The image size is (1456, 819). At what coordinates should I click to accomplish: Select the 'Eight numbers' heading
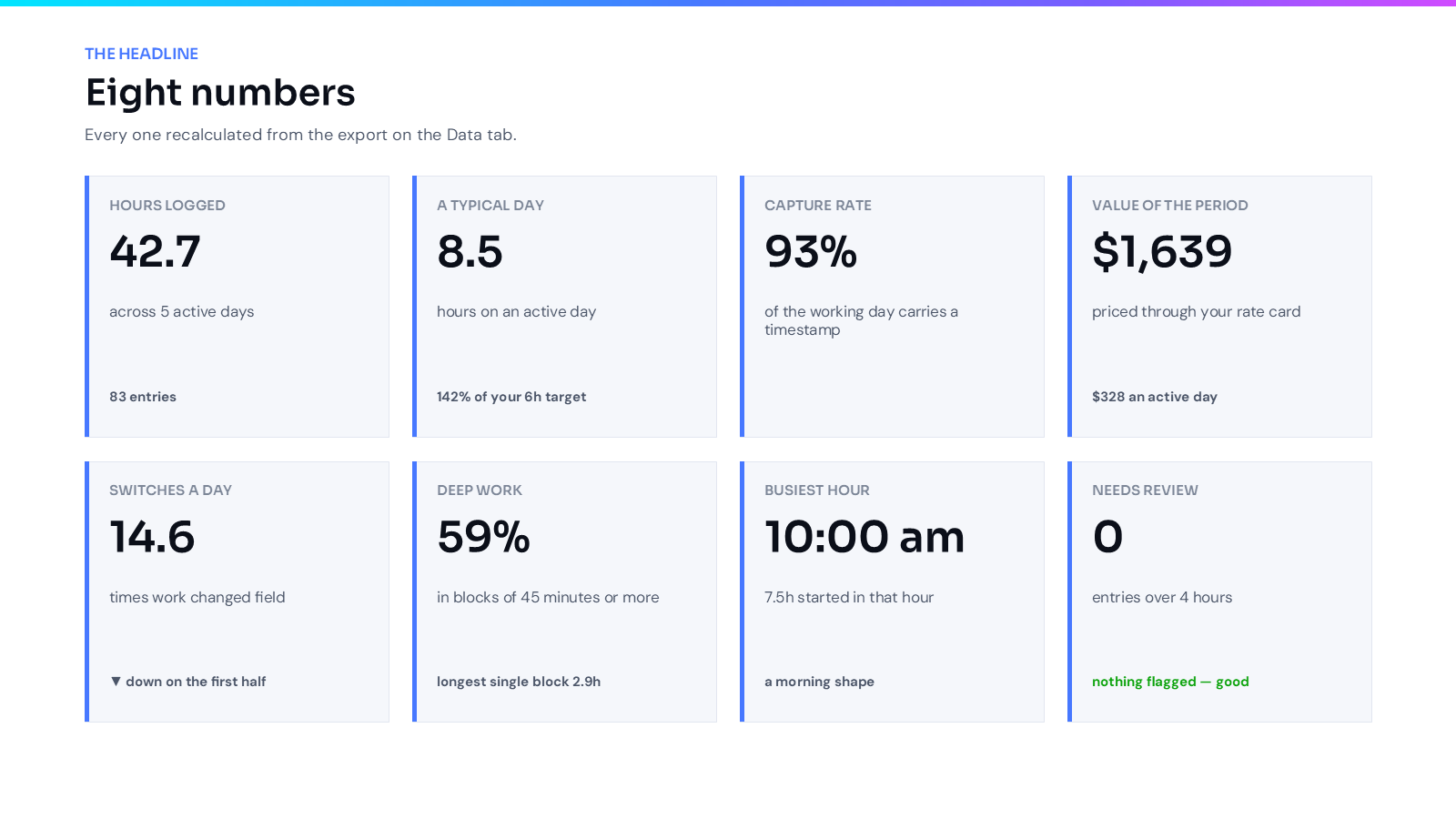pyautogui.click(x=220, y=93)
